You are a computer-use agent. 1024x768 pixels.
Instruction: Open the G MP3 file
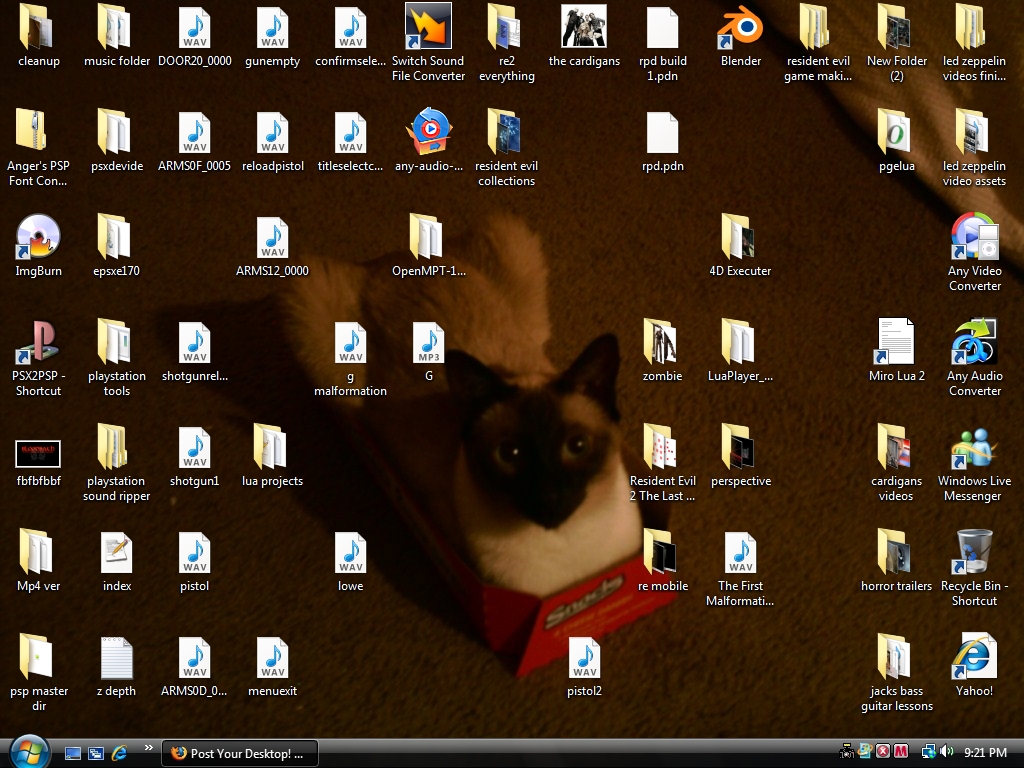(428, 343)
